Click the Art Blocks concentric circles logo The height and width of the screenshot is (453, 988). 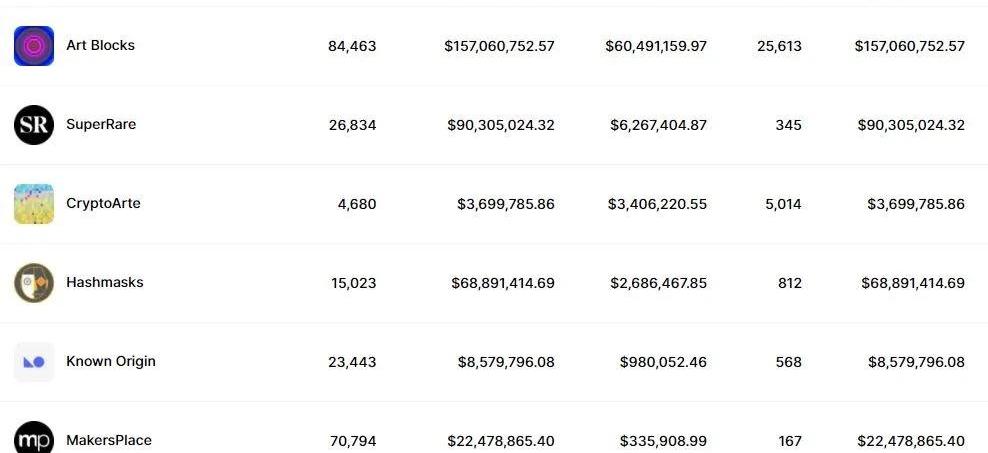[34, 46]
